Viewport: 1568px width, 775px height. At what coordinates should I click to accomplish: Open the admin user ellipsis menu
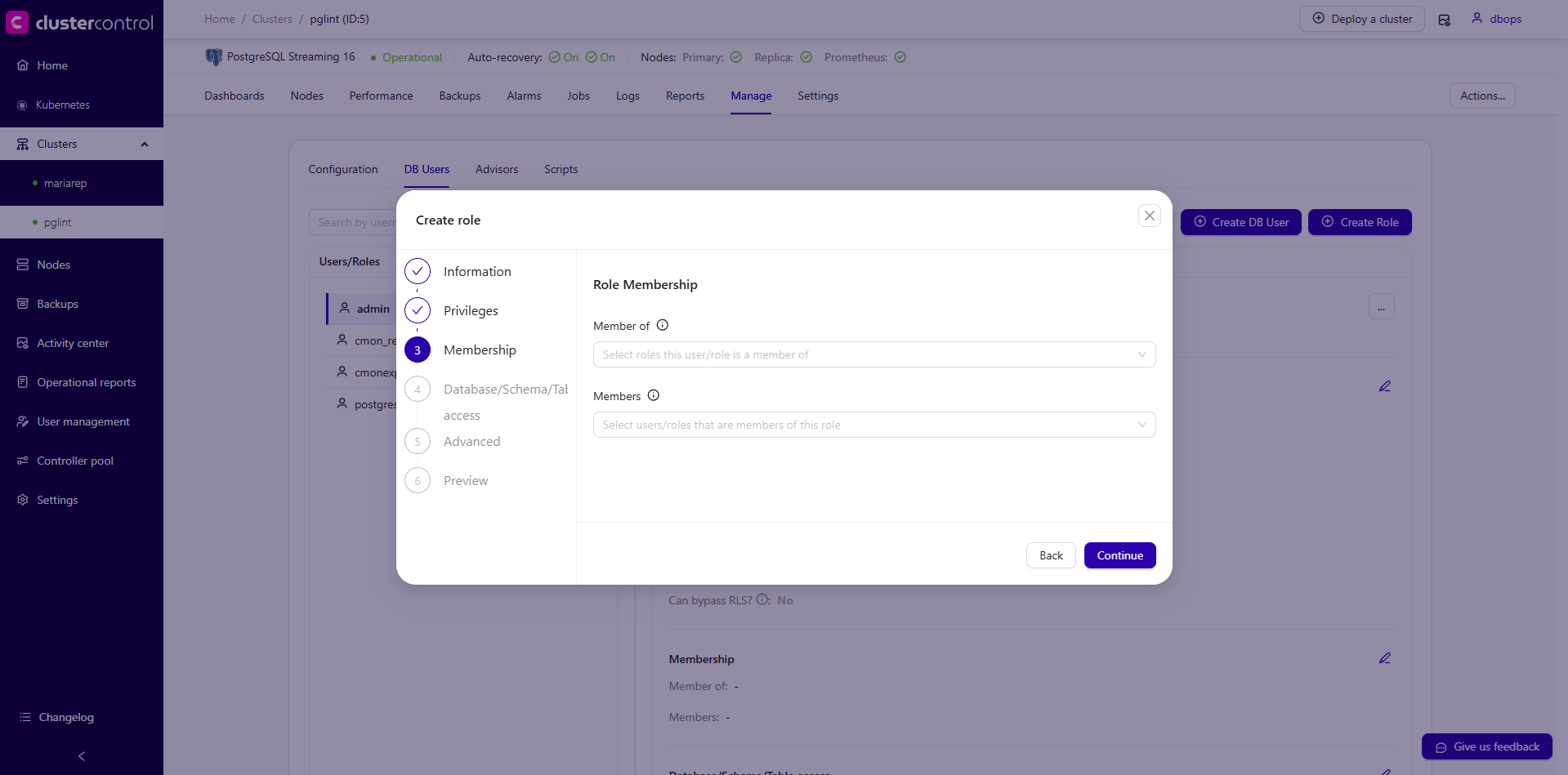1381,307
